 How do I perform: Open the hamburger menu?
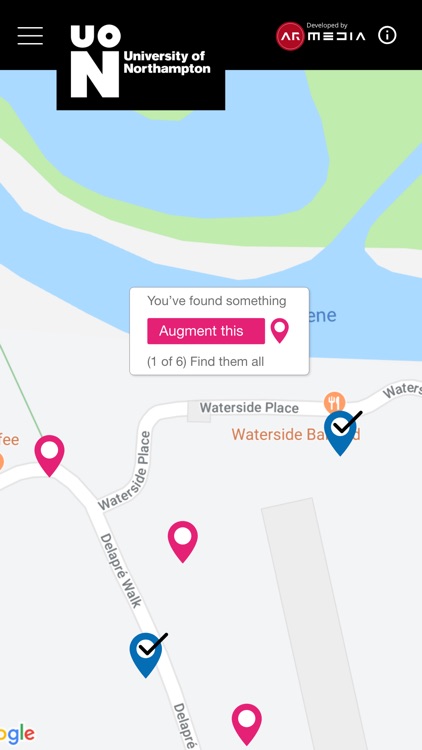pos(30,36)
